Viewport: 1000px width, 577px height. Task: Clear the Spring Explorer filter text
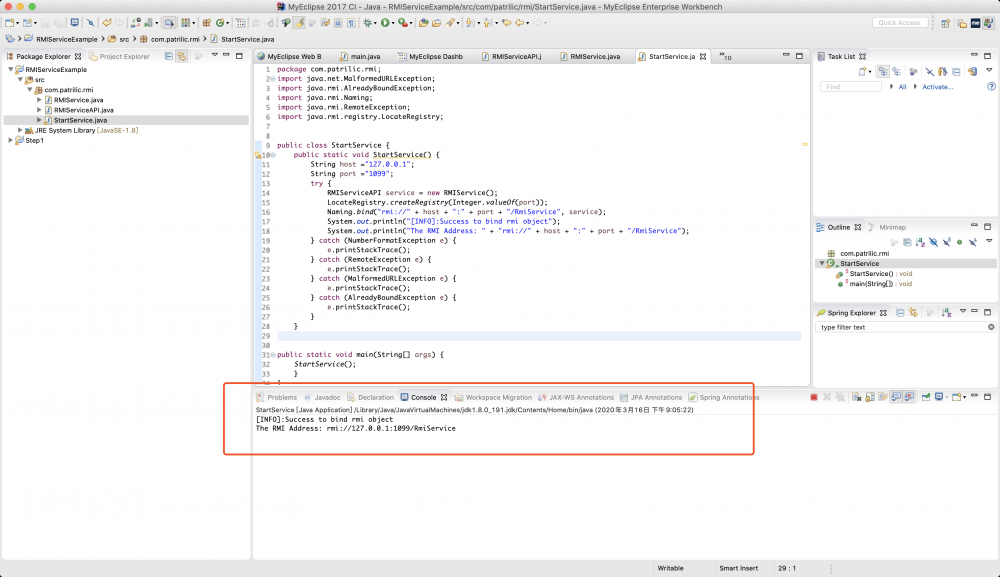(991, 327)
